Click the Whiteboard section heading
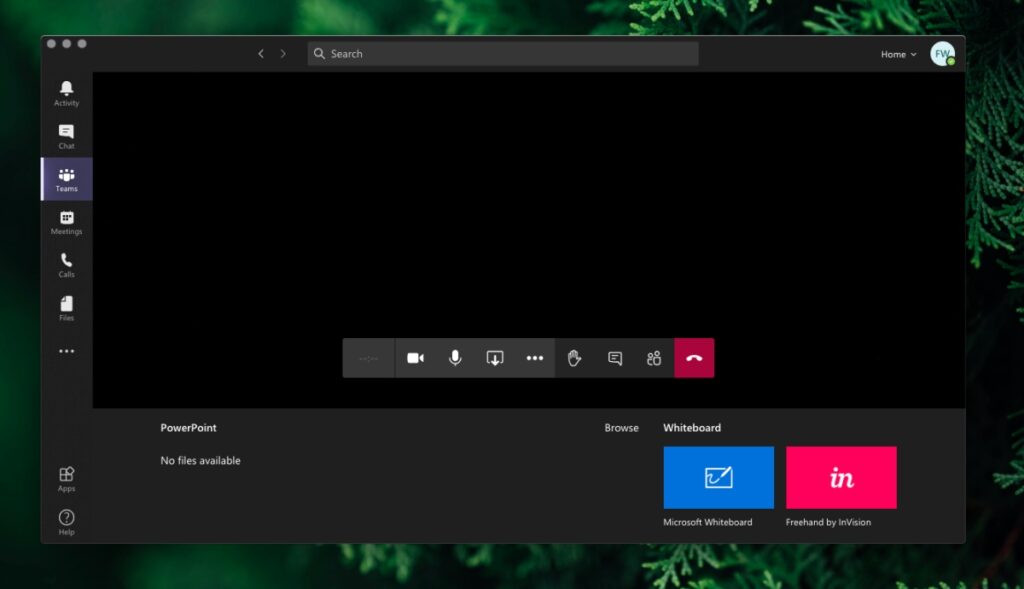Image resolution: width=1024 pixels, height=589 pixels. click(x=692, y=428)
